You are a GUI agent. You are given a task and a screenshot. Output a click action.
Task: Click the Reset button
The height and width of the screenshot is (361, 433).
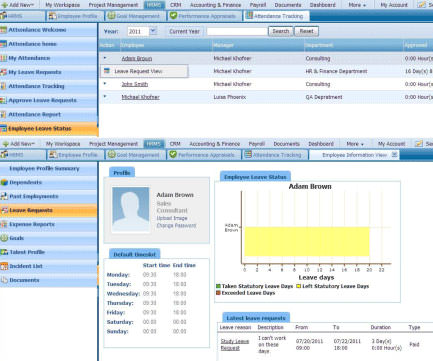pyautogui.click(x=306, y=31)
